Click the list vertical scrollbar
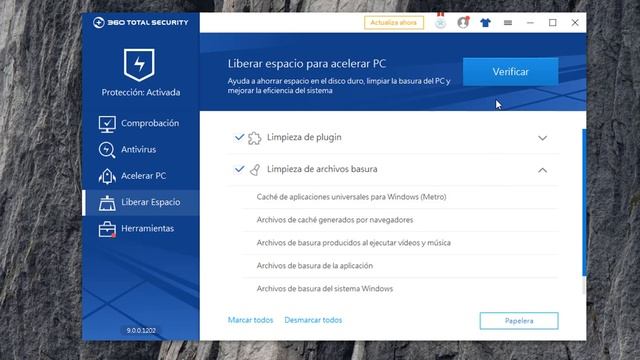 [x=584, y=202]
